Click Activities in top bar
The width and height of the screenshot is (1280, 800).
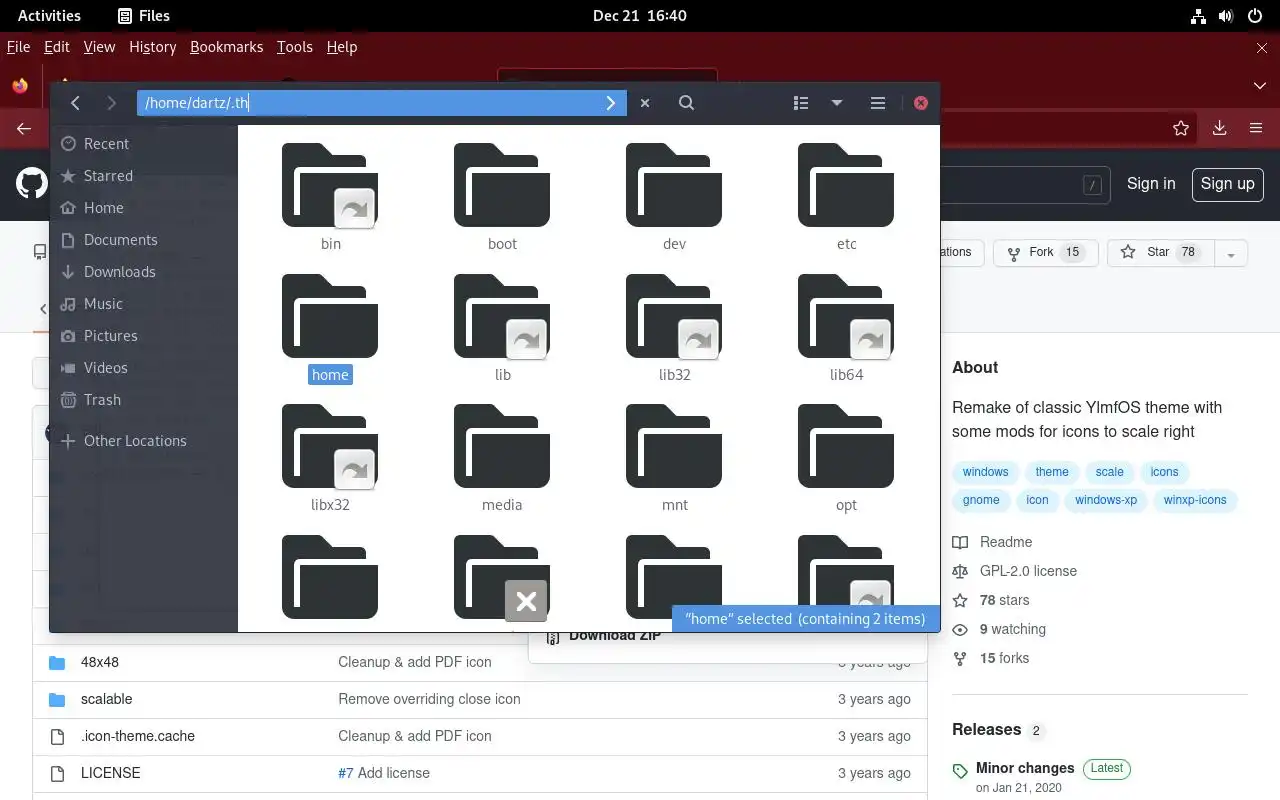coord(49,15)
